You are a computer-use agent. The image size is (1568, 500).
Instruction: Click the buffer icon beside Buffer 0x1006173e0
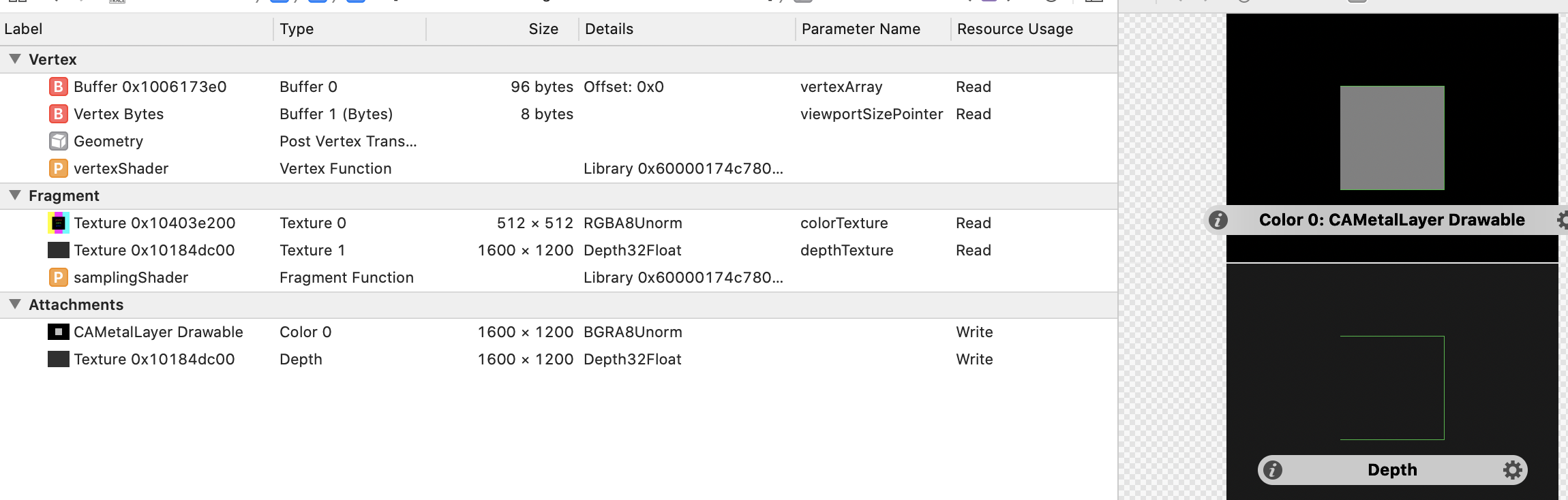pyautogui.click(x=58, y=87)
